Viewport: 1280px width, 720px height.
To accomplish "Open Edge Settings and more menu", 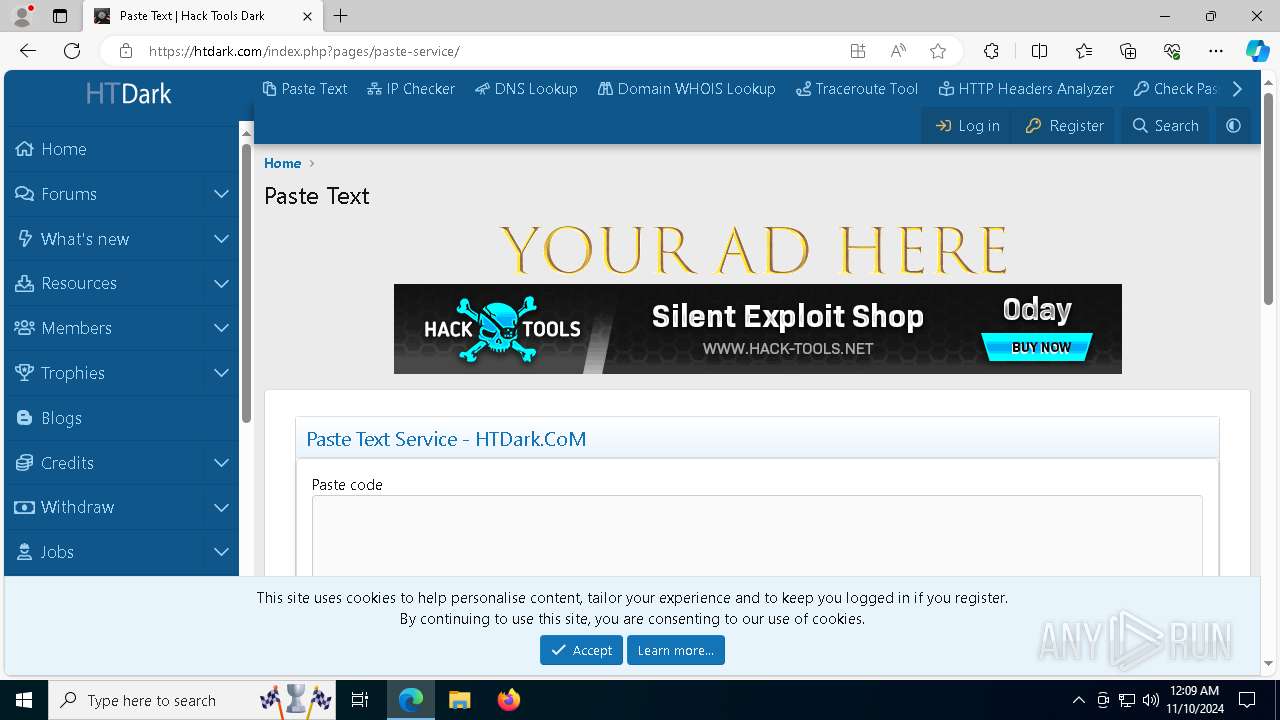I will point(1216,51).
